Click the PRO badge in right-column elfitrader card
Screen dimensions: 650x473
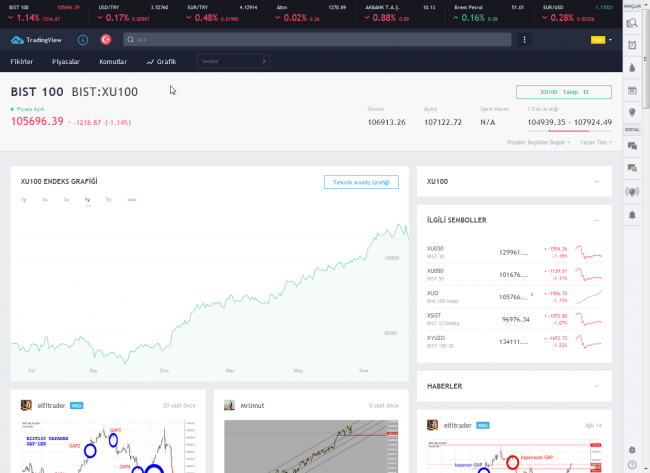(483, 425)
